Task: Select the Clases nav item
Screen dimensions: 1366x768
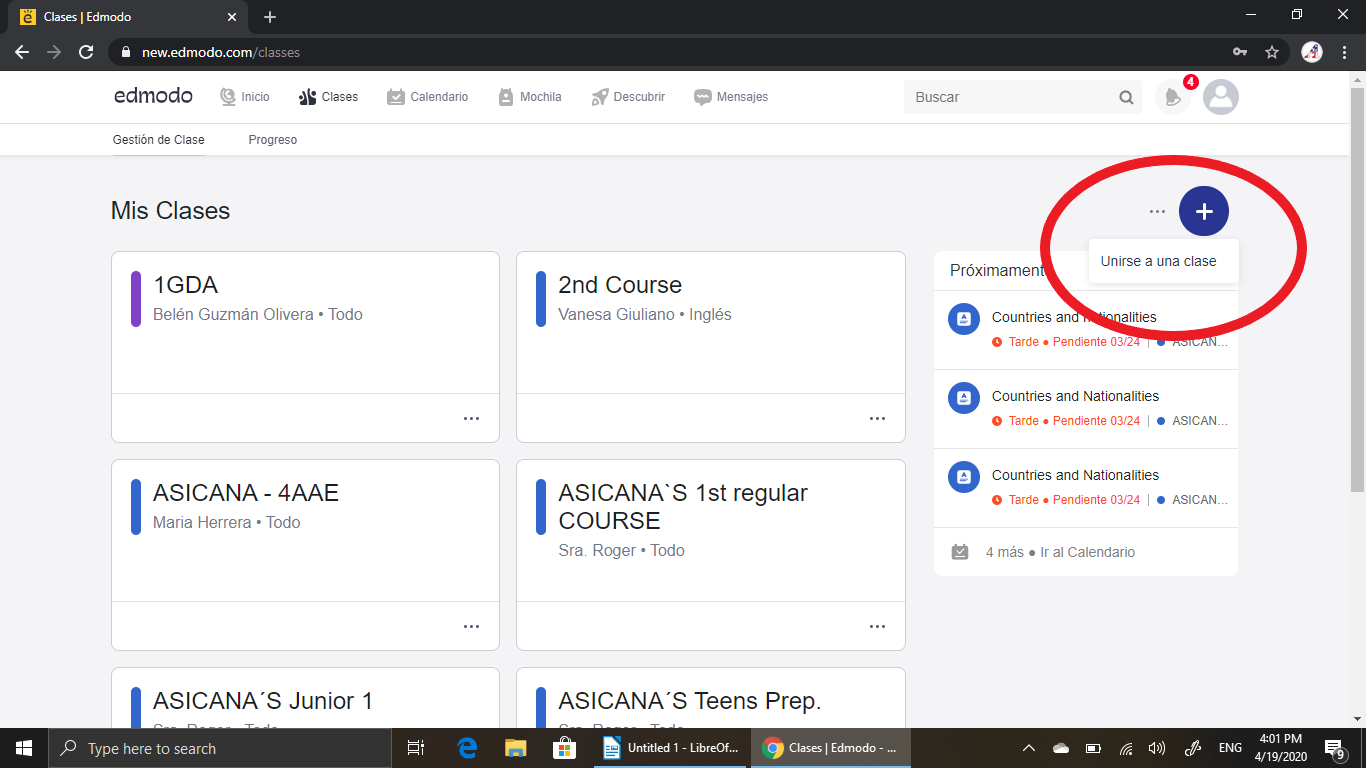Action: [x=328, y=97]
